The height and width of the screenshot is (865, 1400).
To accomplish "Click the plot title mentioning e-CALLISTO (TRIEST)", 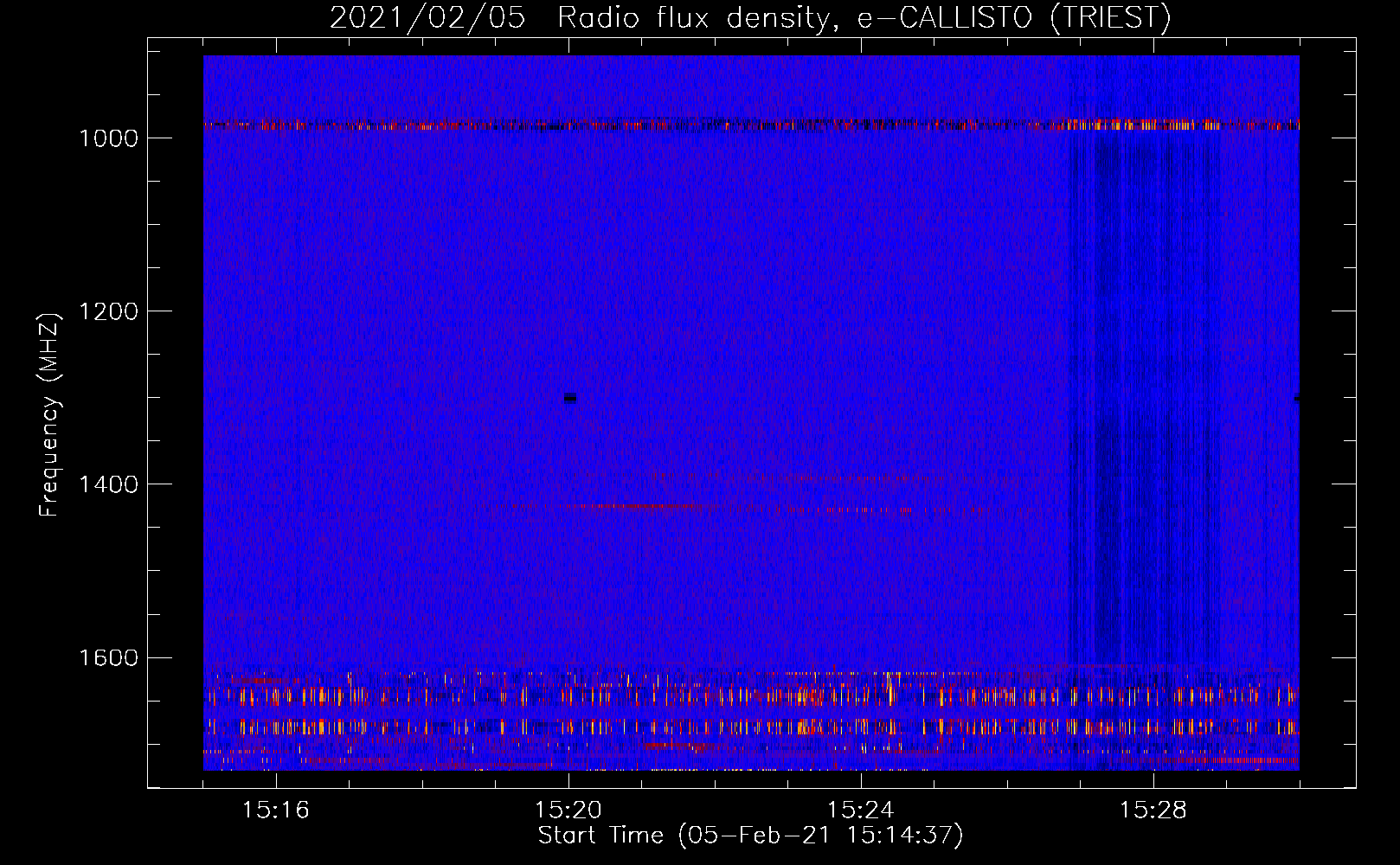I will tap(750, 17).
